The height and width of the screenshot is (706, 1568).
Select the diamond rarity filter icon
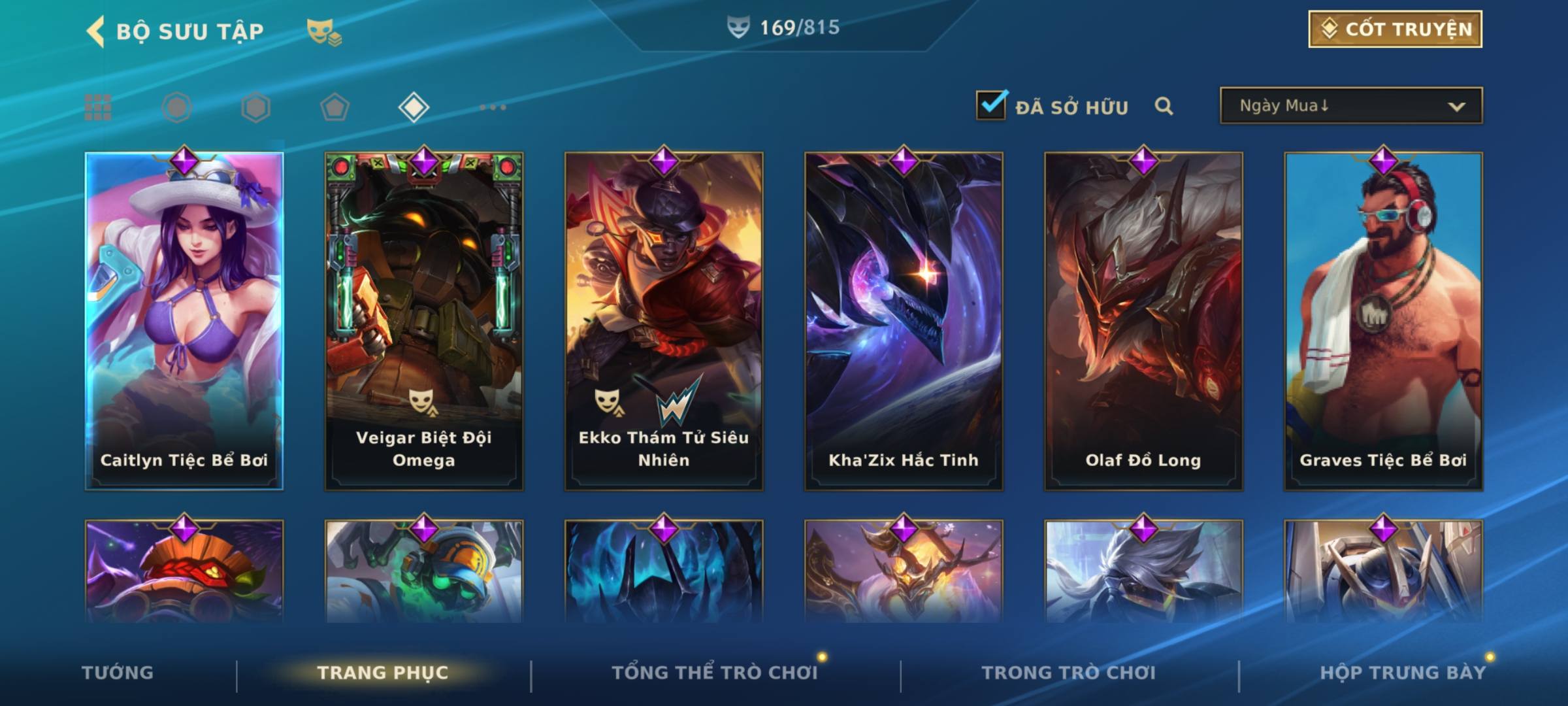414,107
